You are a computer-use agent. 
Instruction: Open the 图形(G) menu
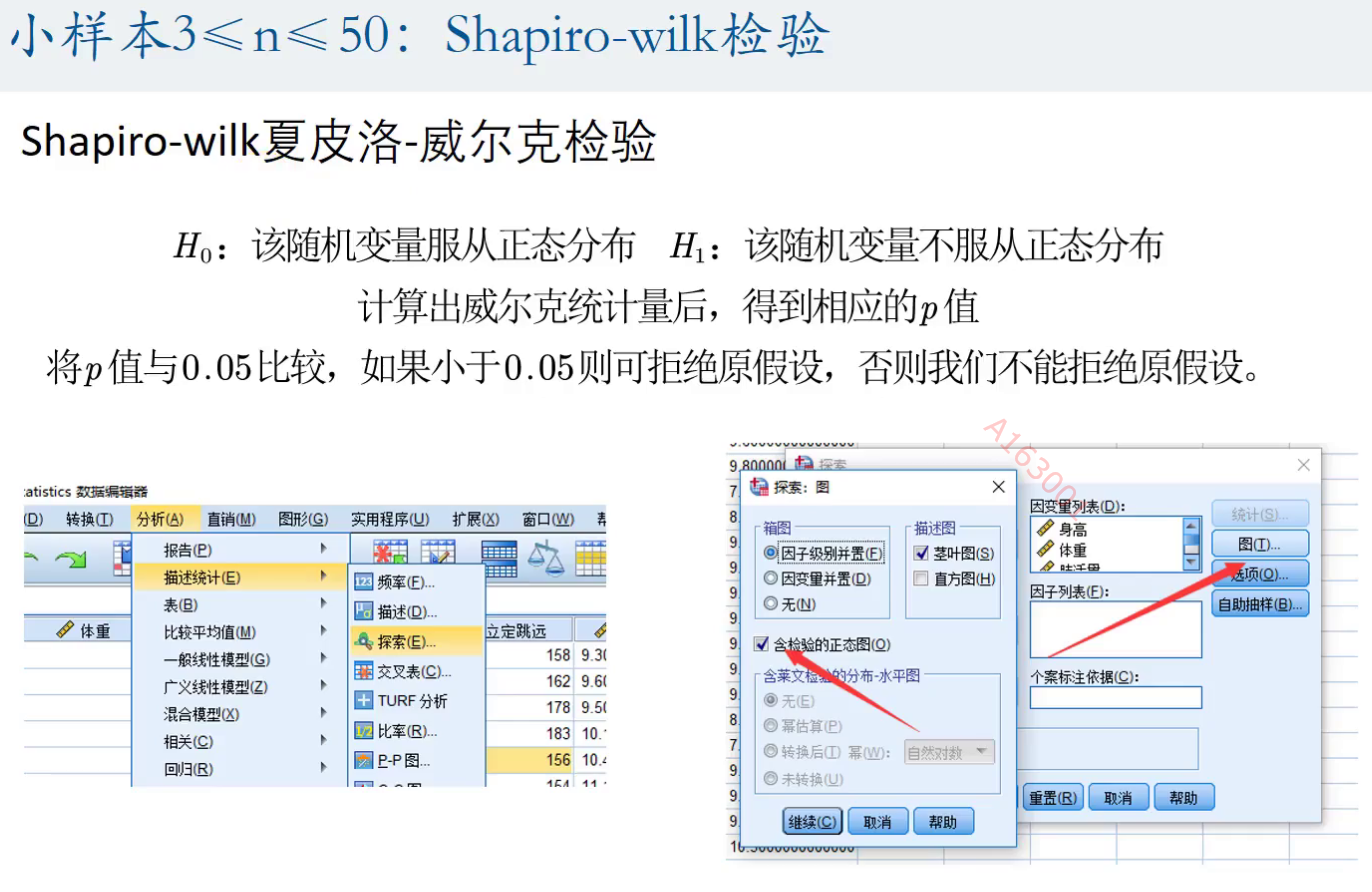coord(303,519)
